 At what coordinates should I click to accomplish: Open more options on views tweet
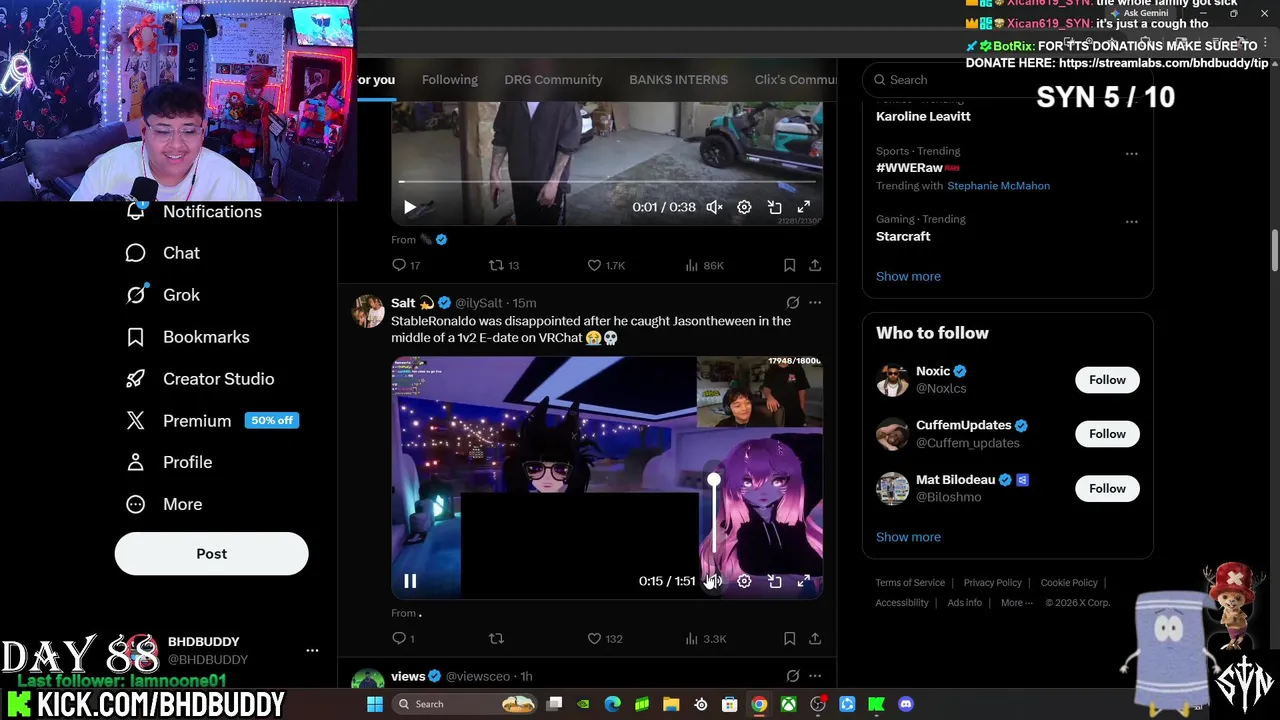tap(815, 676)
